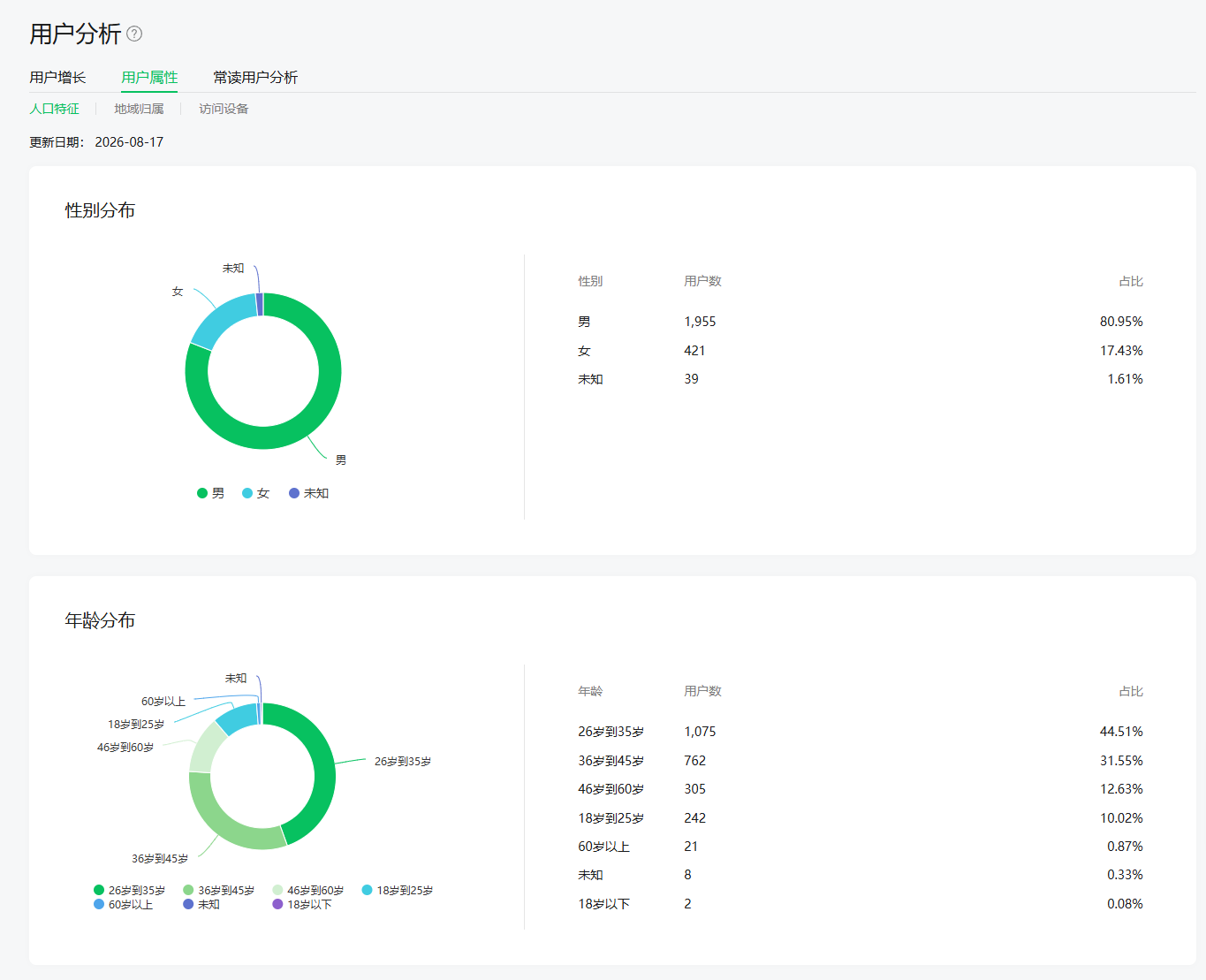Click the 17.43% percentage cell
The width and height of the screenshot is (1206, 980).
tap(1121, 351)
